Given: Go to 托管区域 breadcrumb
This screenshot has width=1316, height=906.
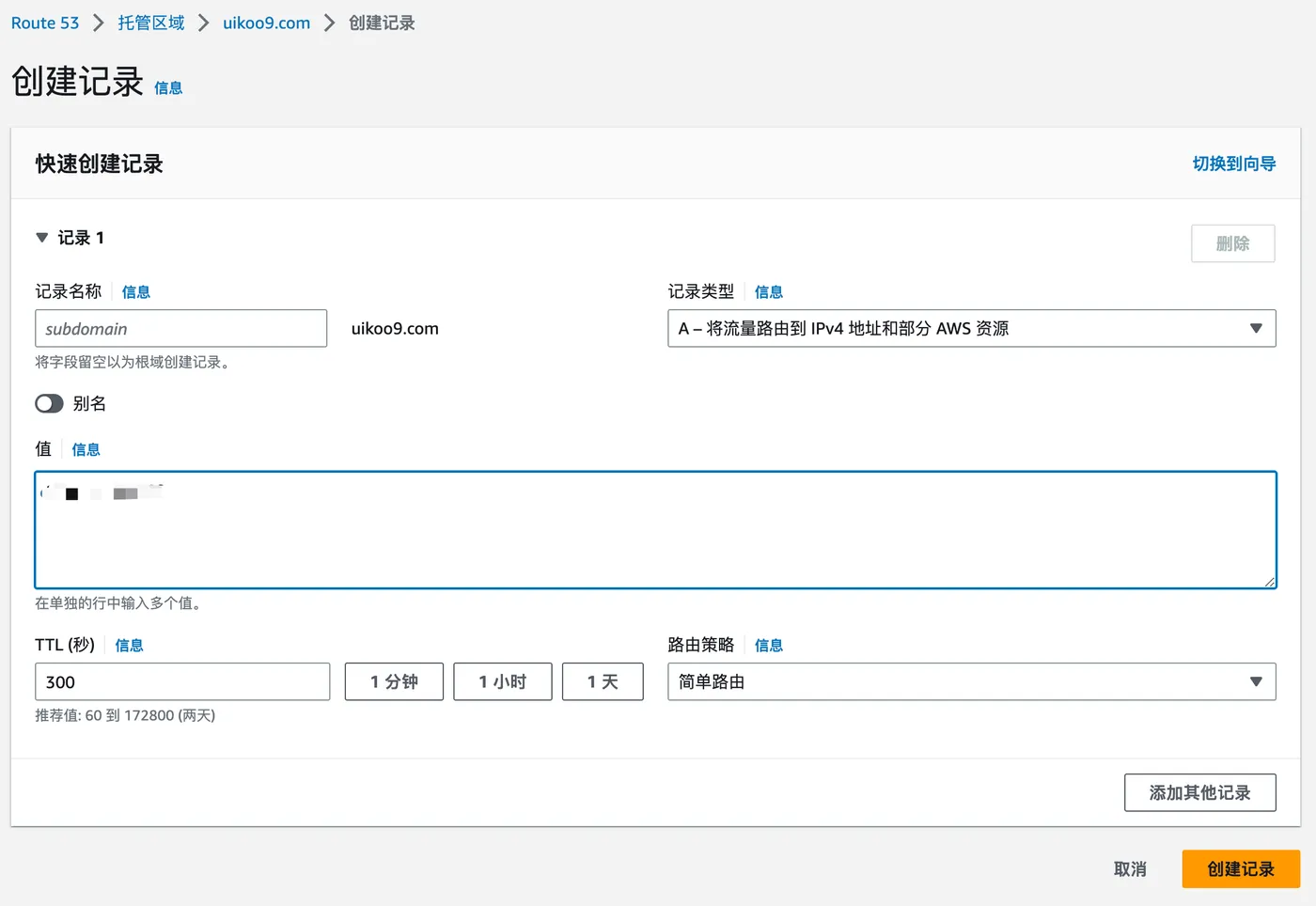Looking at the screenshot, I should click(x=151, y=23).
